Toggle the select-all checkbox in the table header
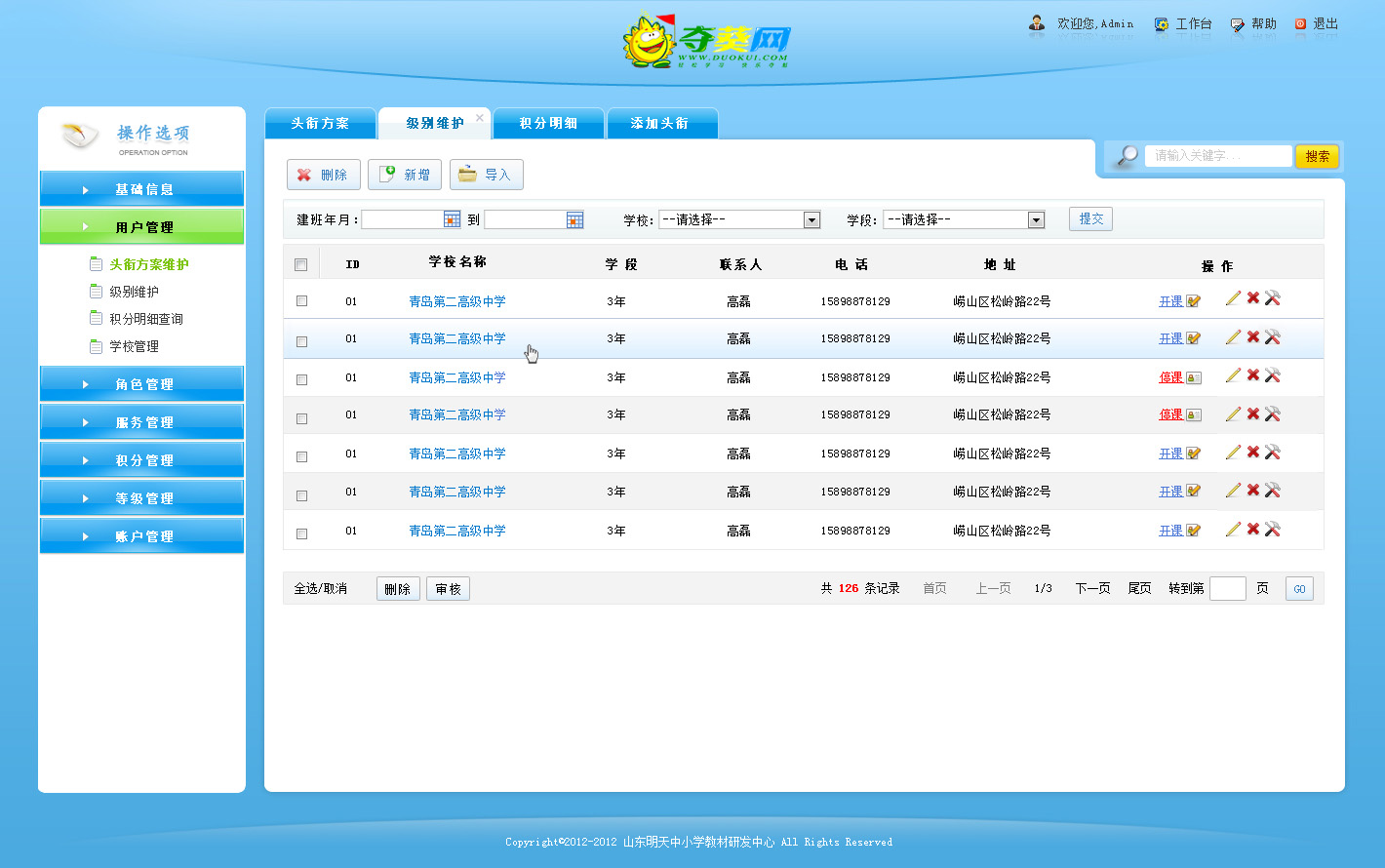Image resolution: width=1385 pixels, height=868 pixels. 300,264
